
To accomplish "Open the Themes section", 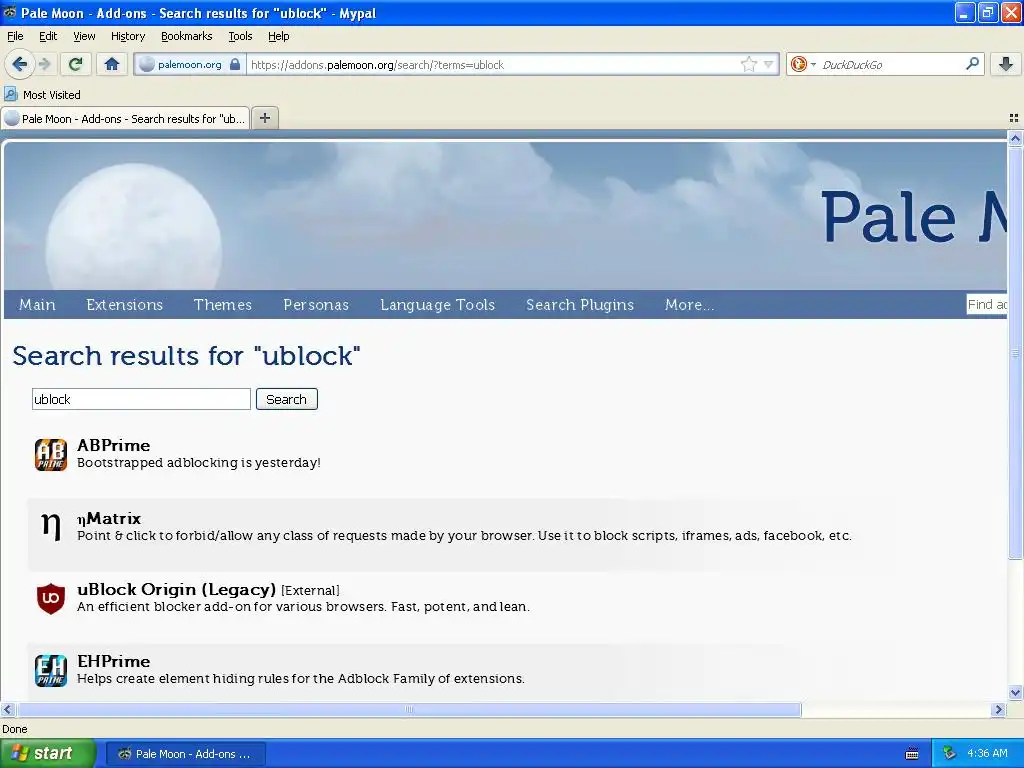I will (x=223, y=304).
